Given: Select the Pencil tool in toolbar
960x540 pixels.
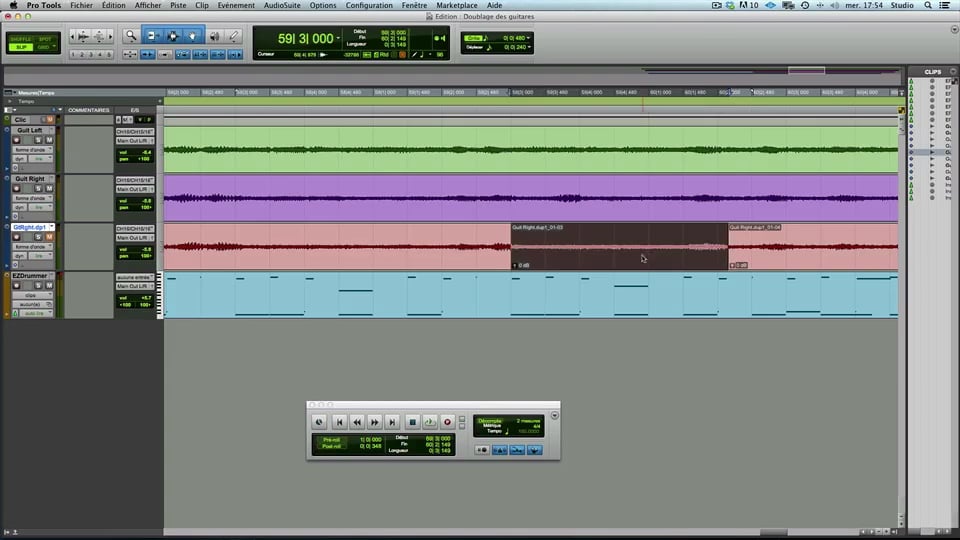Looking at the screenshot, I should (x=234, y=36).
